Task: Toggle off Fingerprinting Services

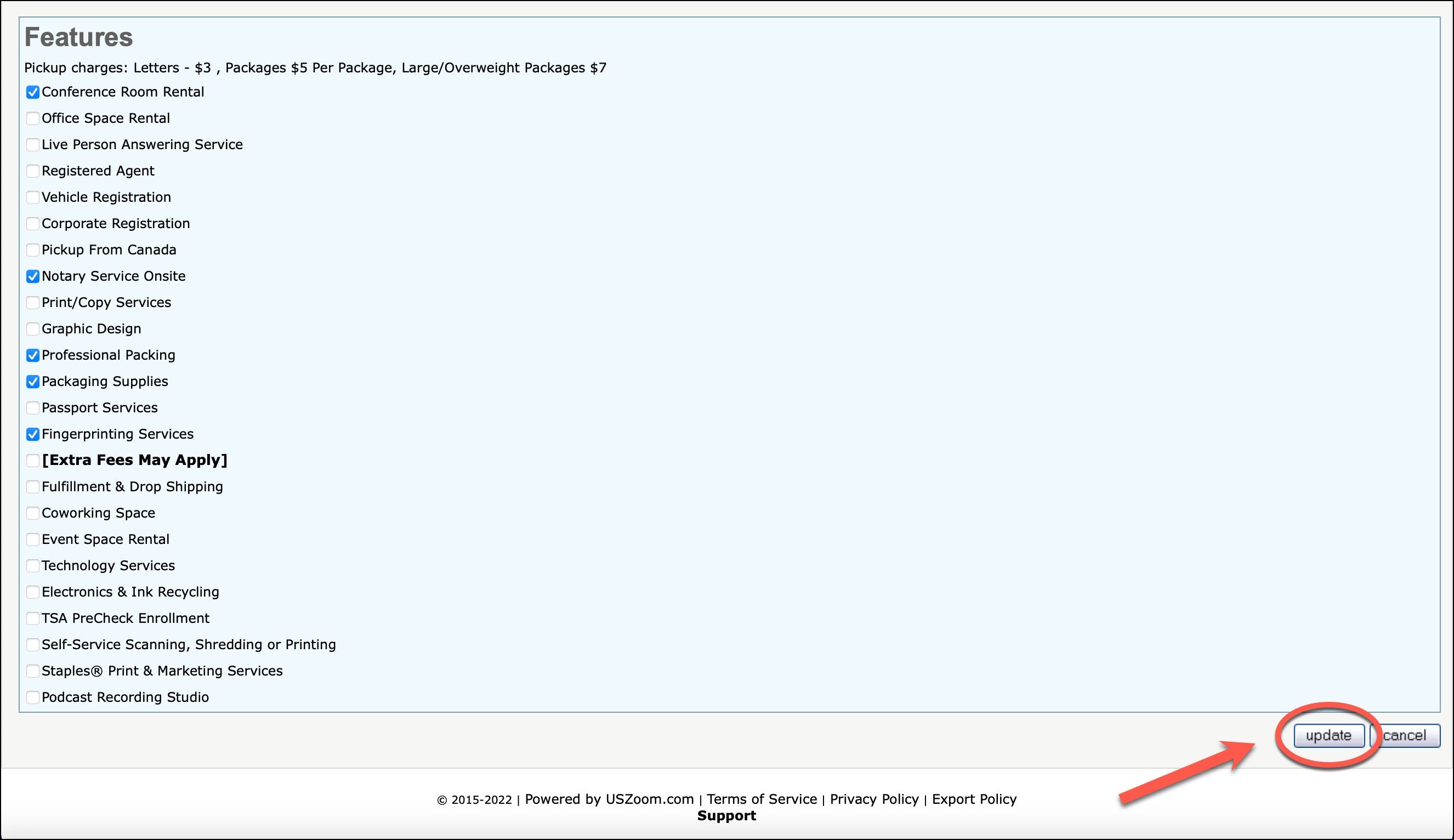Action: pos(33,434)
